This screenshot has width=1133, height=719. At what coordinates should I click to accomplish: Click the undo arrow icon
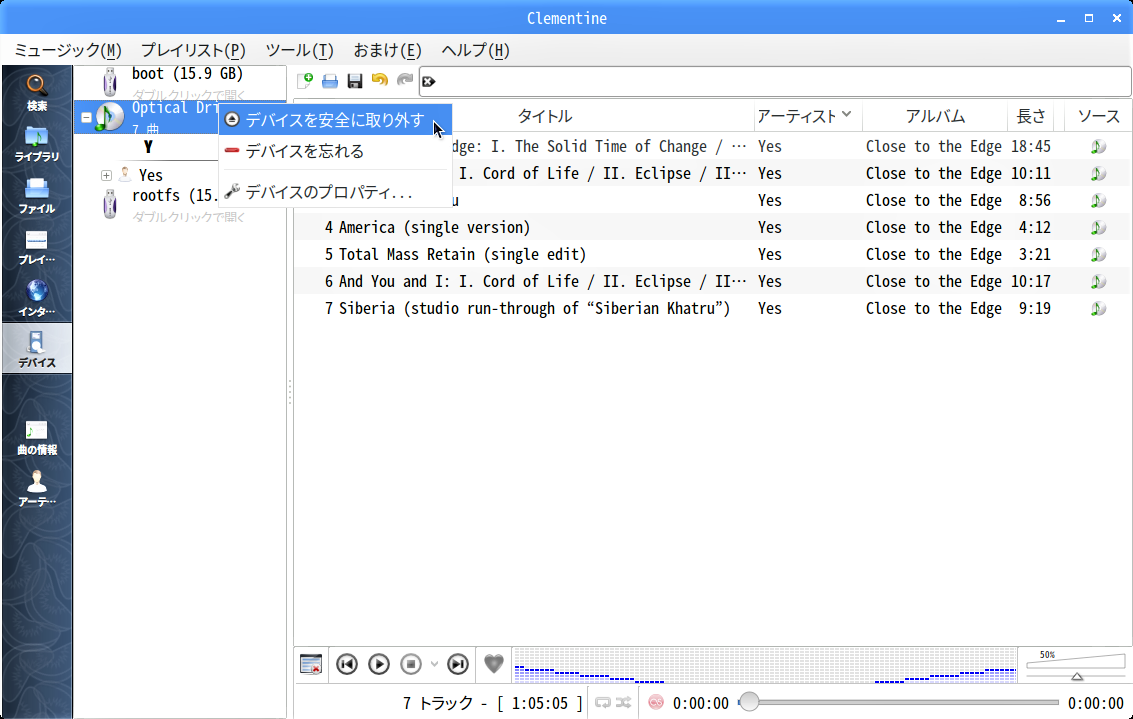[379, 80]
